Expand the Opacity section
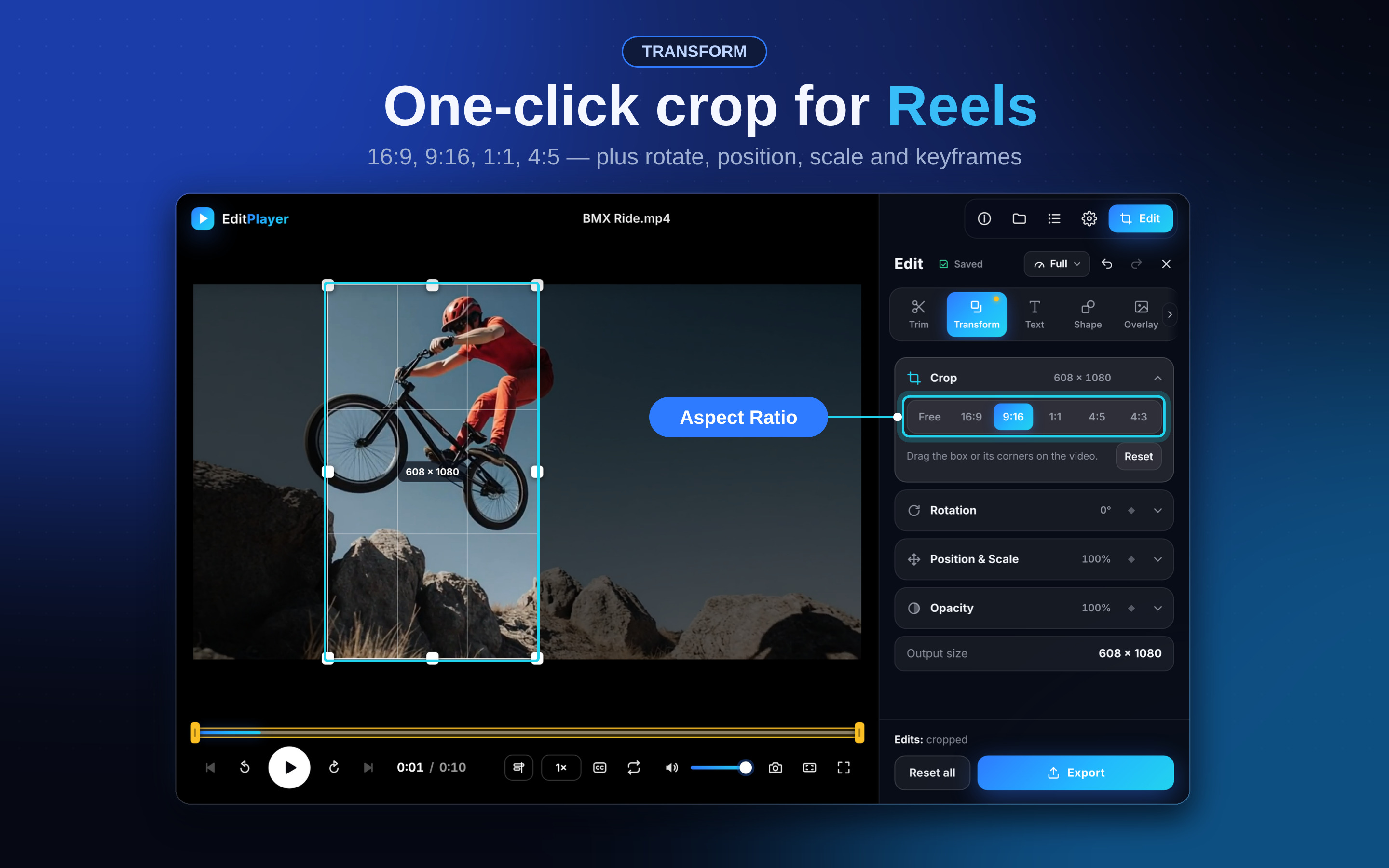 [x=1157, y=608]
